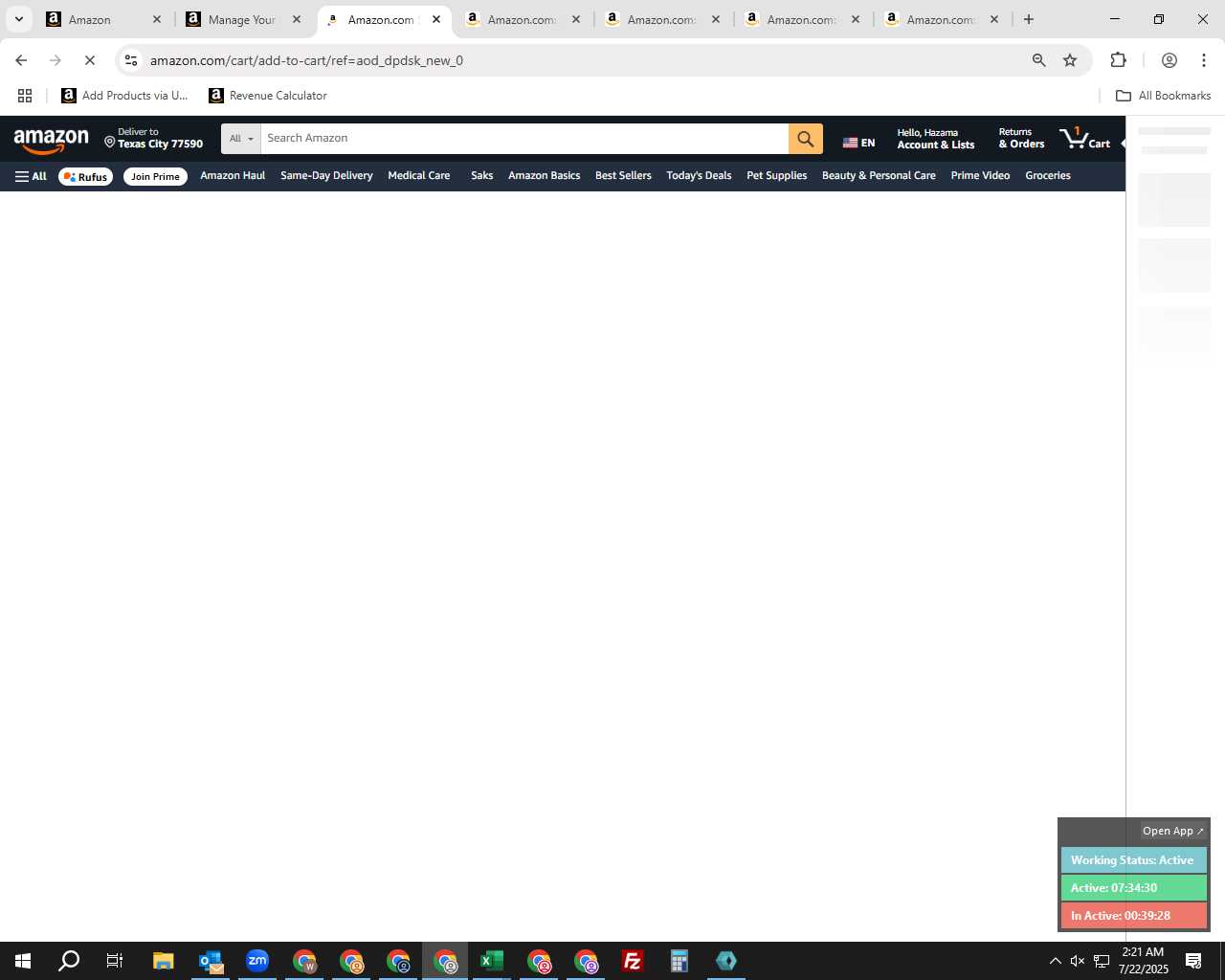
Task: Open the tab search dropdown arrow
Action: tap(18, 19)
